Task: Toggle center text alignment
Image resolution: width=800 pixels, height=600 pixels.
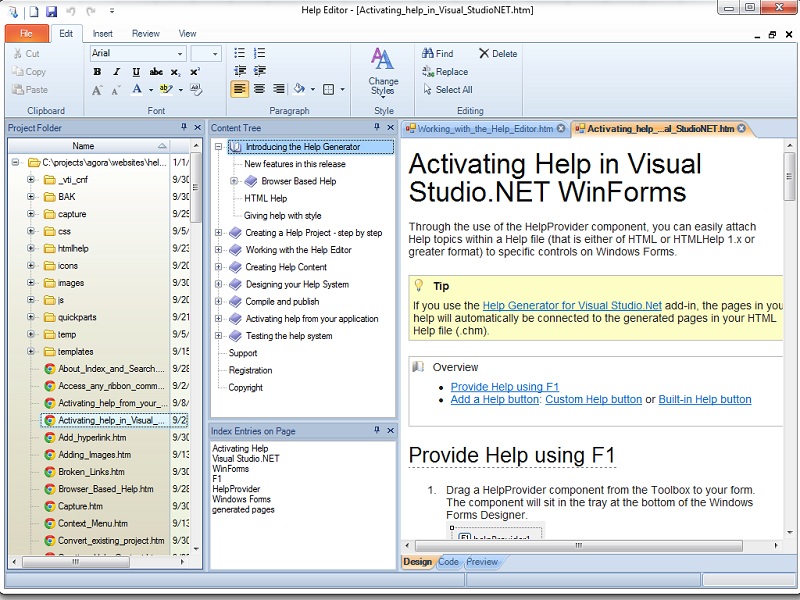Action: point(260,89)
